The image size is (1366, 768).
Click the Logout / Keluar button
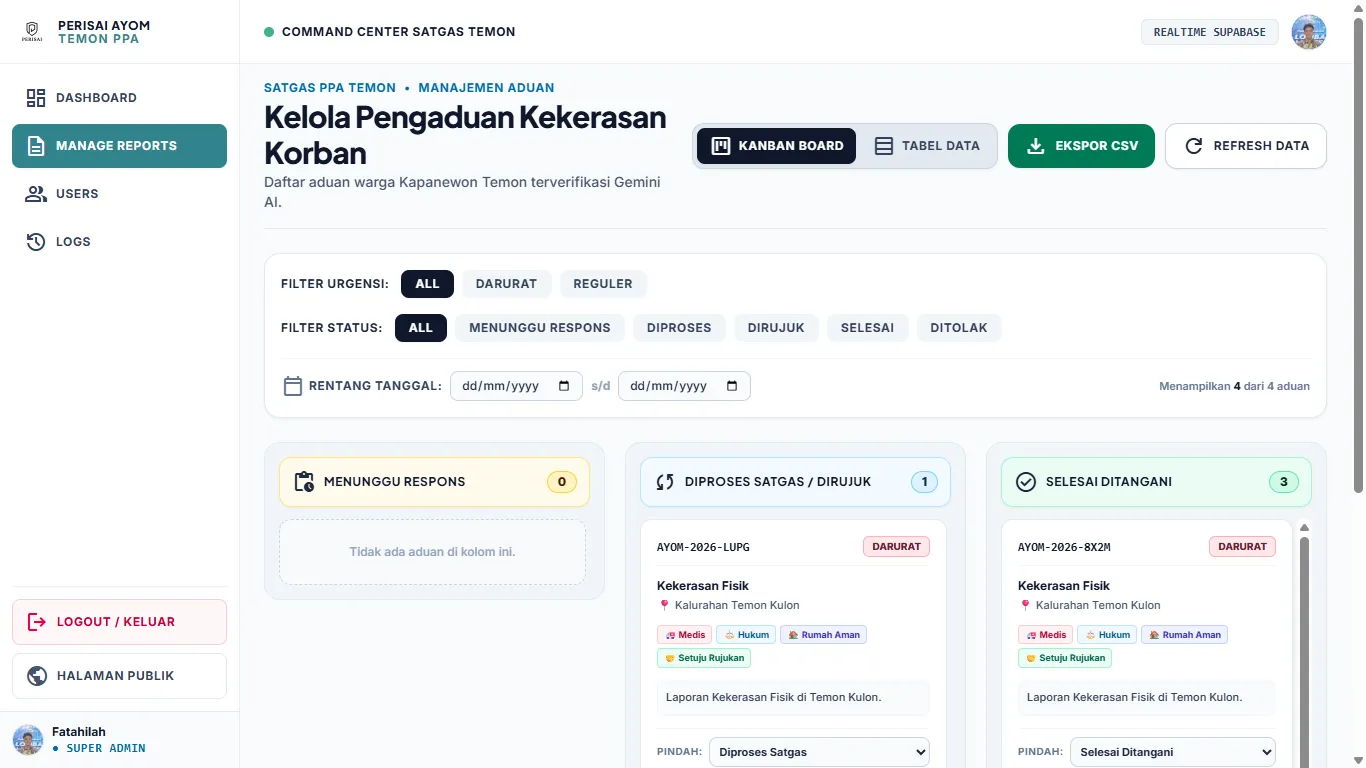coord(119,622)
